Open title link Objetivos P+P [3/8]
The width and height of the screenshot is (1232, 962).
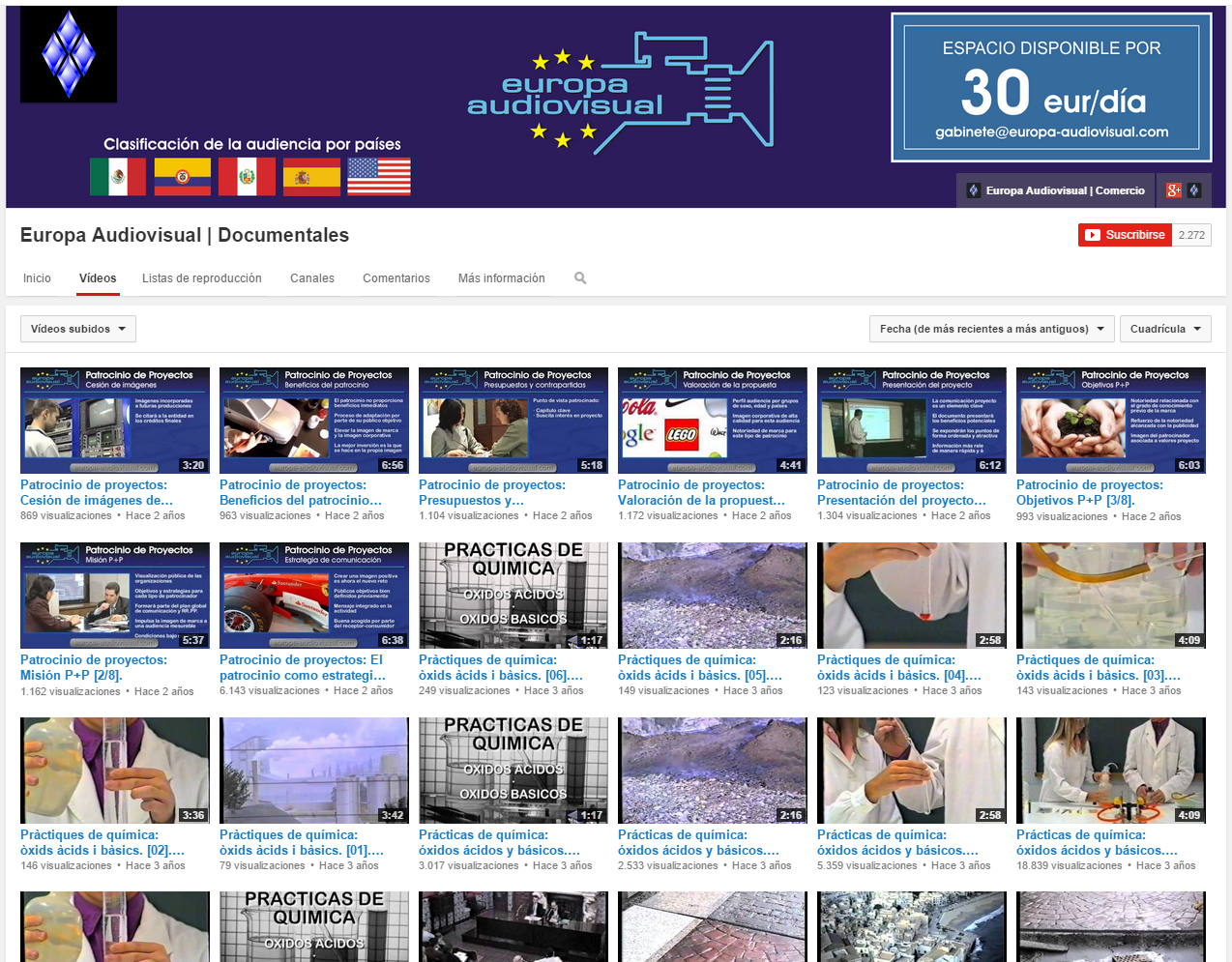click(1090, 493)
